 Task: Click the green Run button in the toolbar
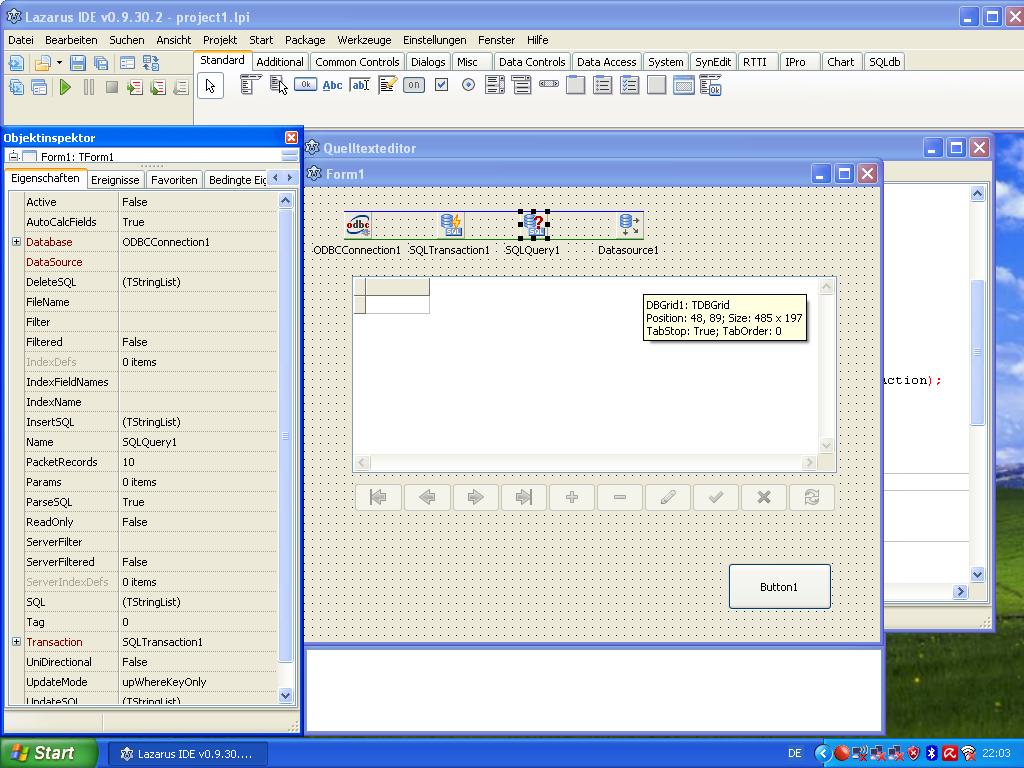click(x=65, y=88)
